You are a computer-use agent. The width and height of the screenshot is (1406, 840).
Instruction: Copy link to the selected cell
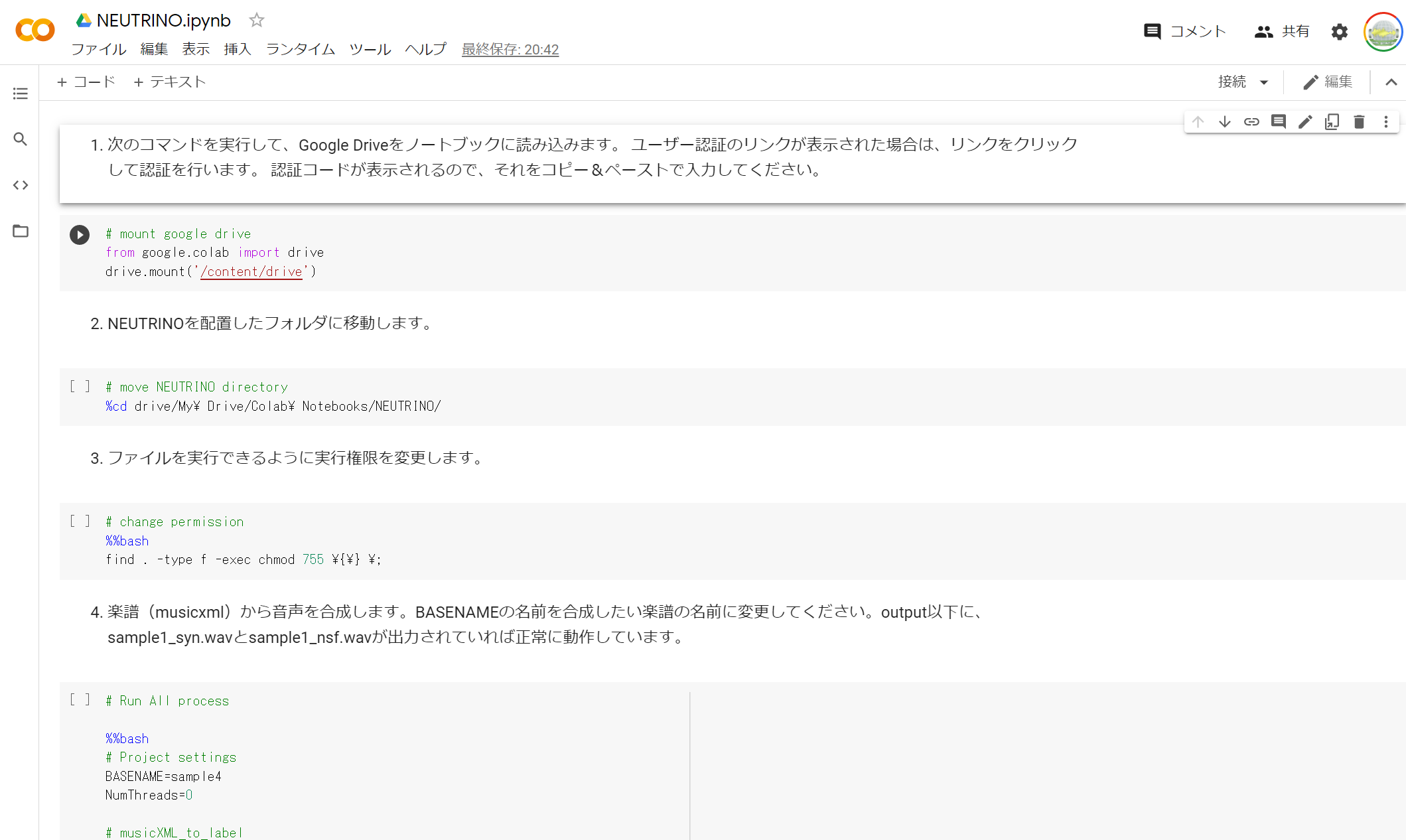1251,122
